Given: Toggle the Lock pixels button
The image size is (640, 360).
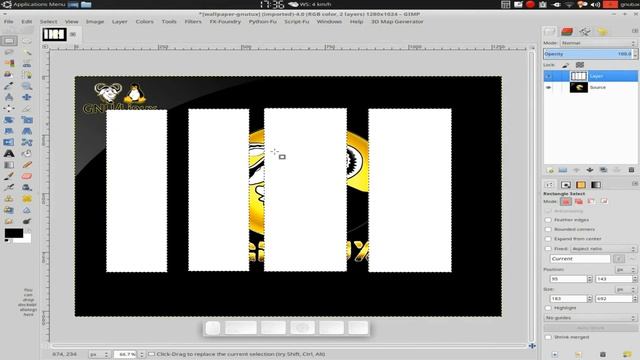Looking at the screenshot, I should 565,65.
